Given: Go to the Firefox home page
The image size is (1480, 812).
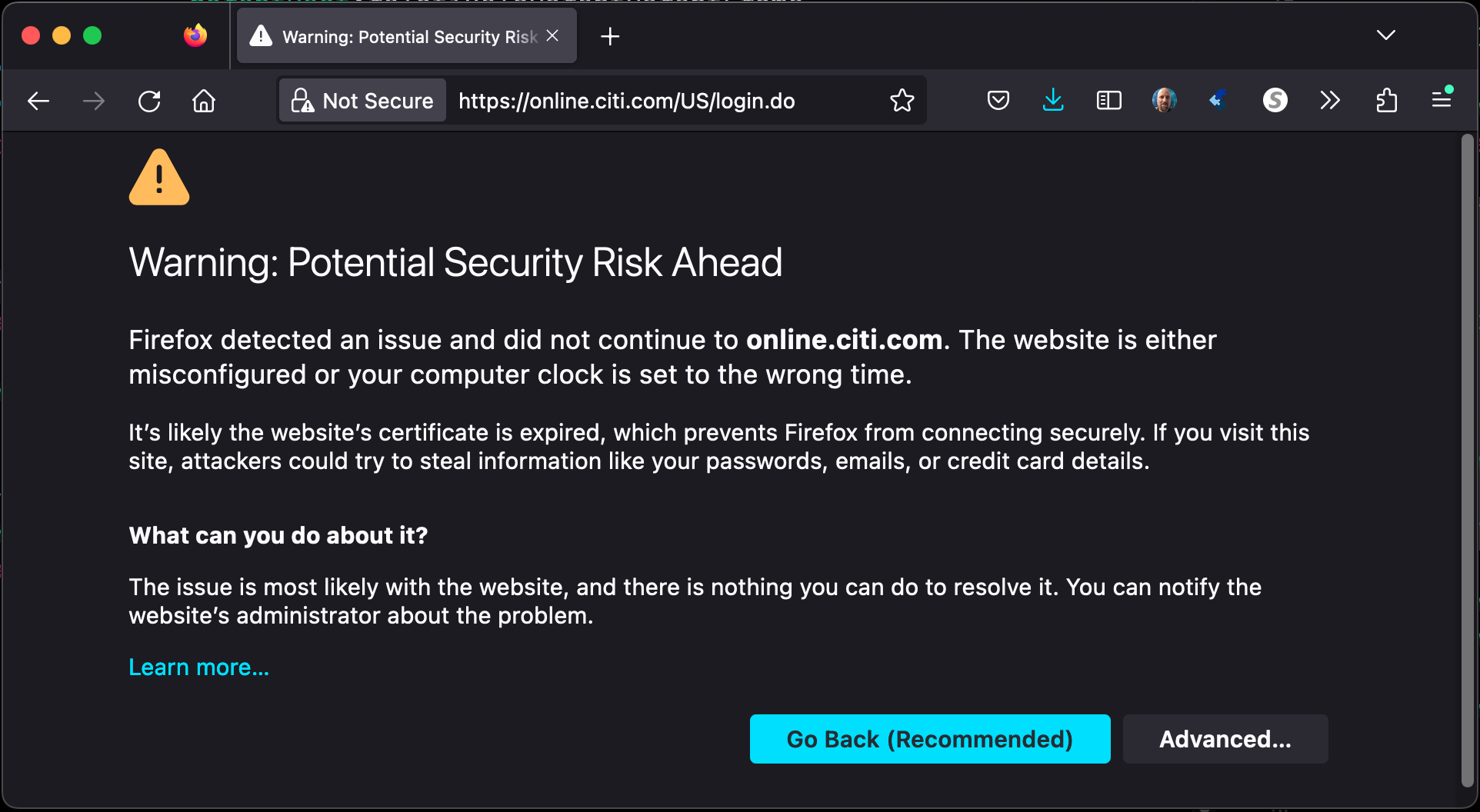Looking at the screenshot, I should tap(204, 101).
